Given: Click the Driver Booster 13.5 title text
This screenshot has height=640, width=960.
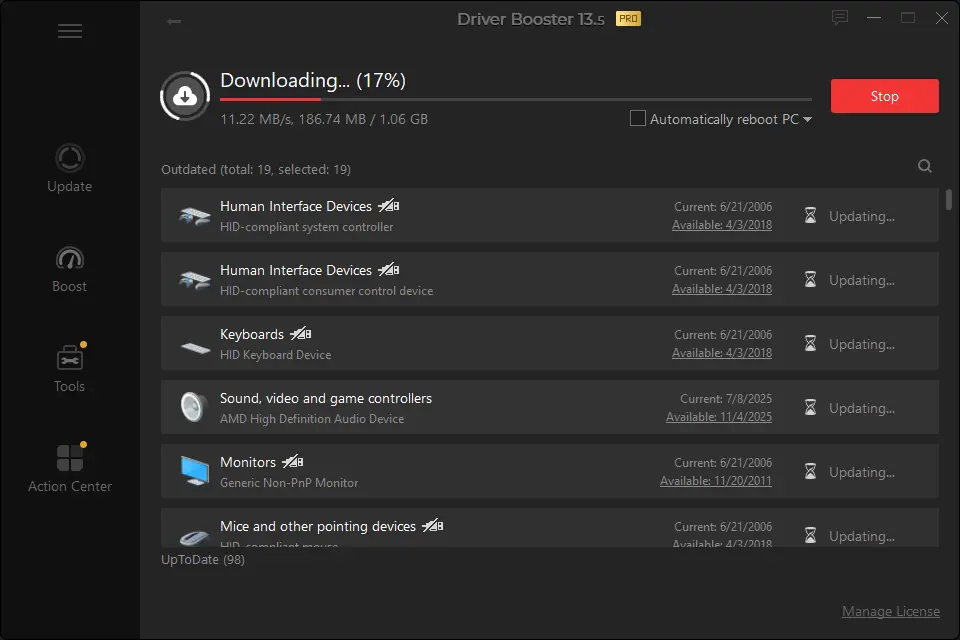Looking at the screenshot, I should pyautogui.click(x=531, y=19).
